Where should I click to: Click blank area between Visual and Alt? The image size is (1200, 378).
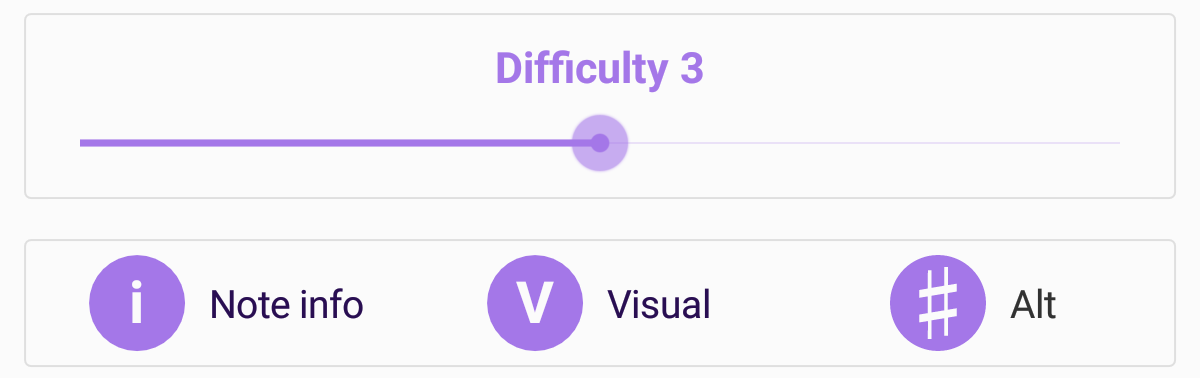(x=800, y=304)
